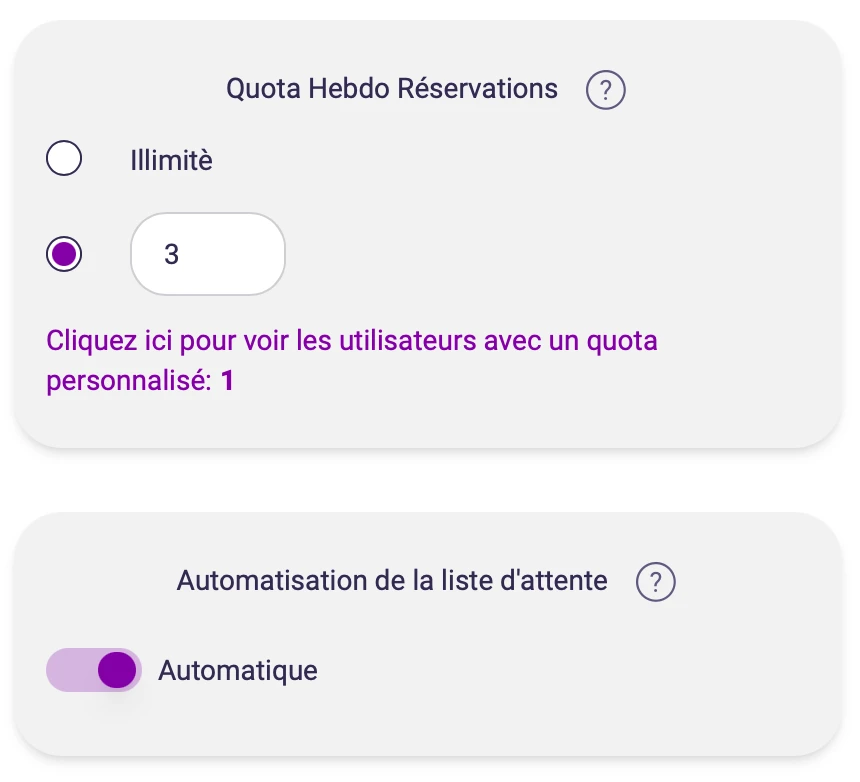
Task: Open help for Quota Hebdo Réservations
Action: tap(605, 90)
